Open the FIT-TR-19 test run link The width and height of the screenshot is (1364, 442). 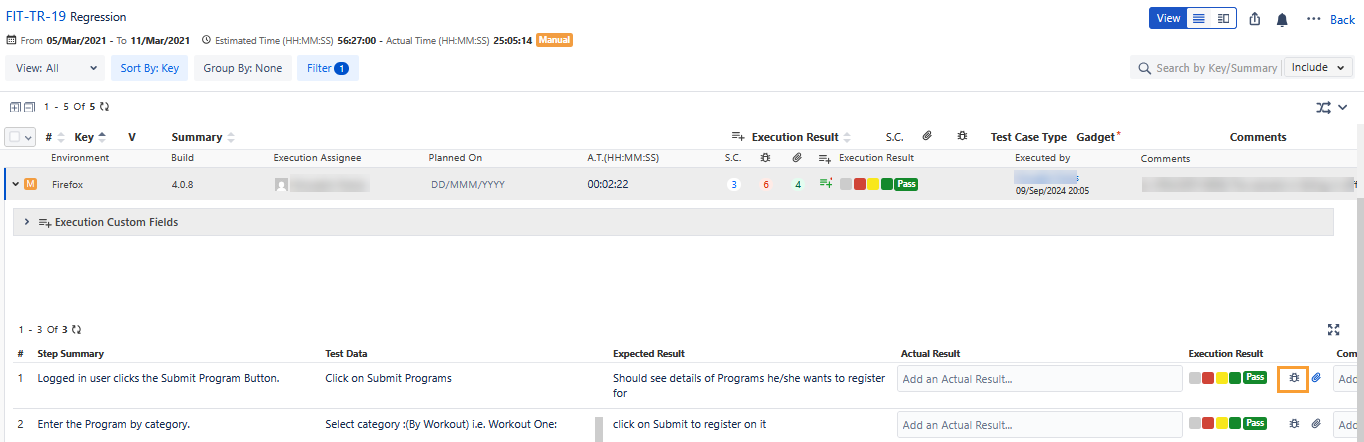pos(36,17)
